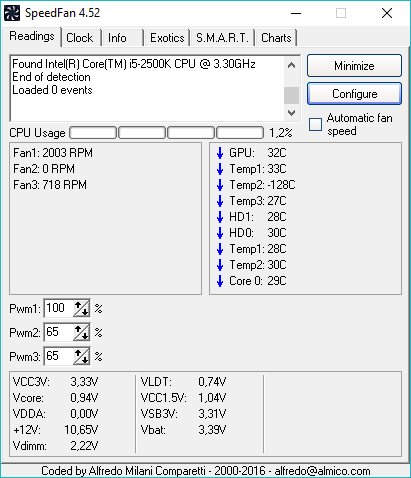
Task: Click the VDDA 0,00V voltage reading
Action: (55, 414)
